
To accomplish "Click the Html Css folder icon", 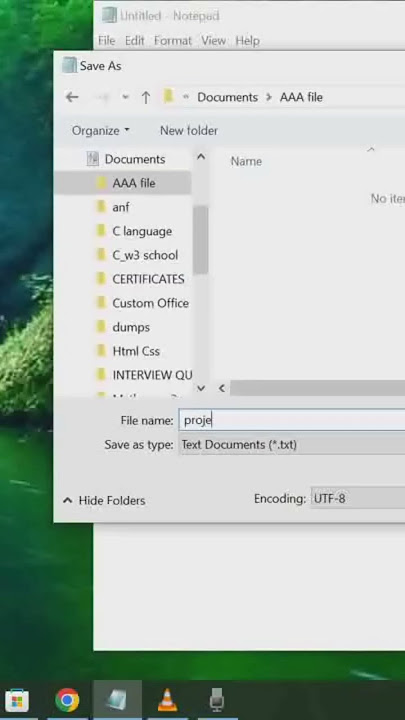I will coord(101,350).
